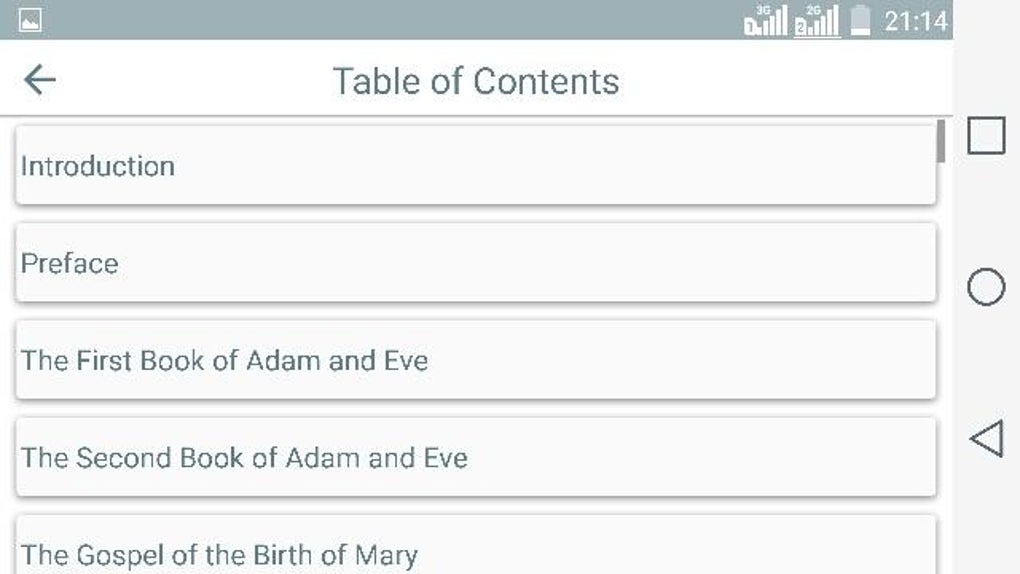The image size is (1020, 574).
Task: Open the Introduction chapter
Action: coord(476,165)
